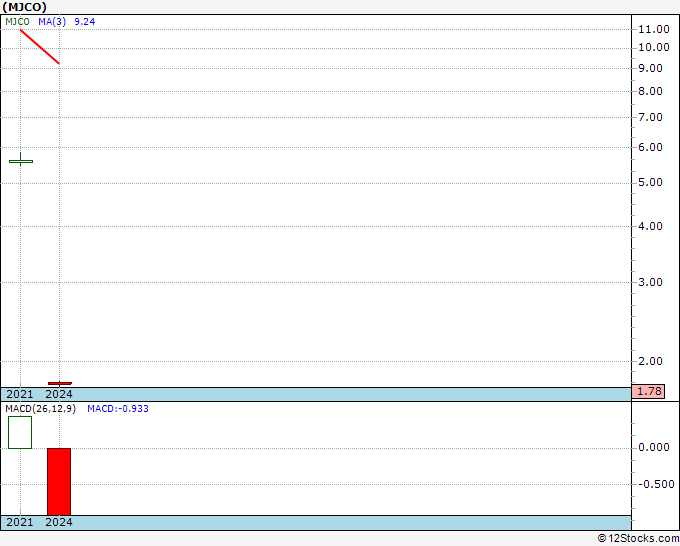Click 2021 on the MACD panel axis

(x=20, y=522)
